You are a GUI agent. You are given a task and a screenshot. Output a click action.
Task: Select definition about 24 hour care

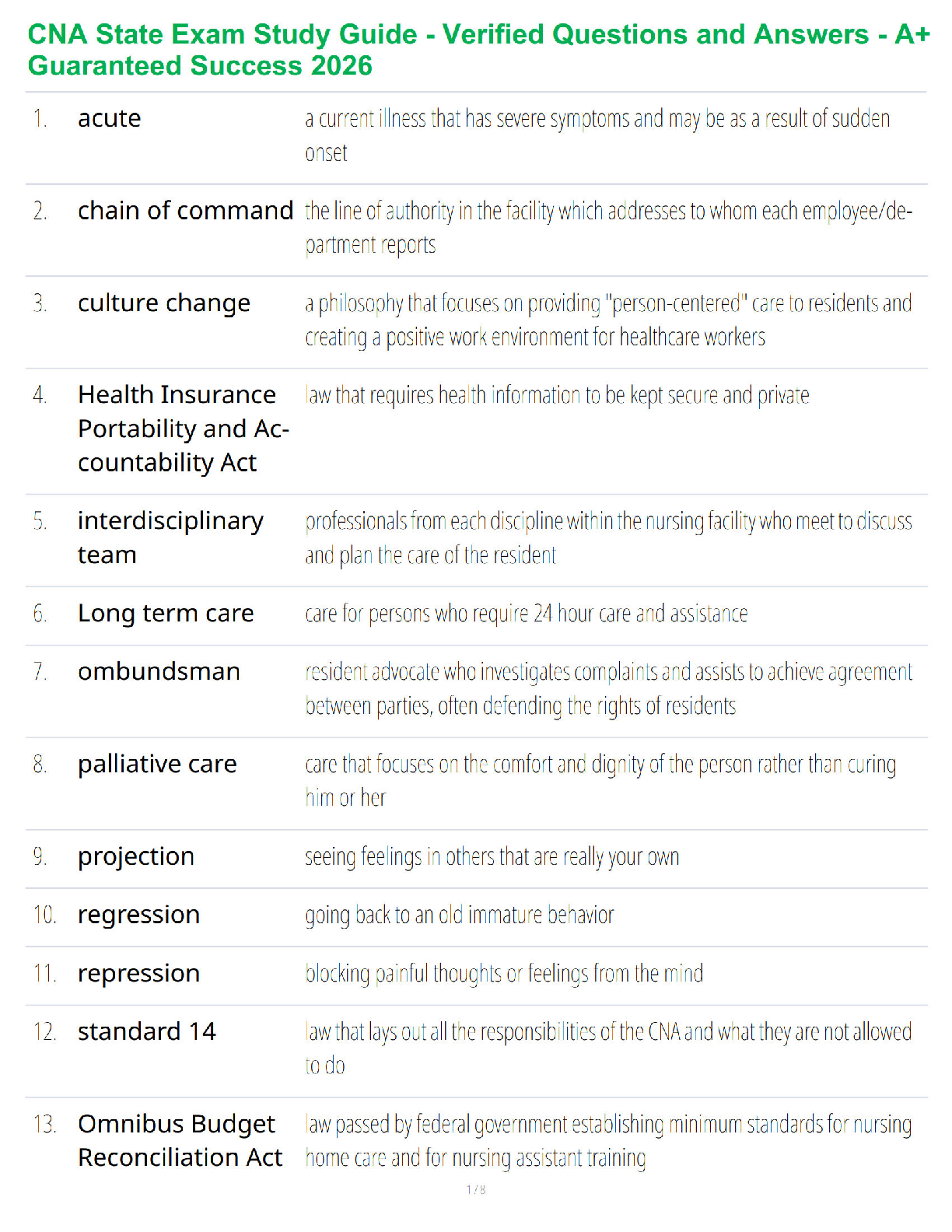coord(527,614)
